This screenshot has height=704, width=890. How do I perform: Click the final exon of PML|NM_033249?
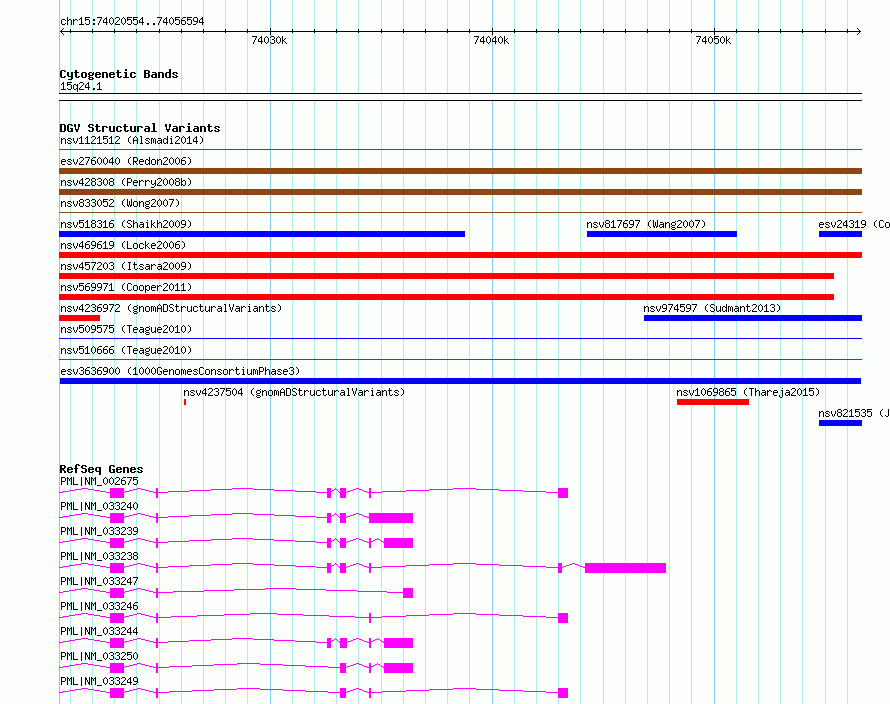pyautogui.click(x=563, y=693)
